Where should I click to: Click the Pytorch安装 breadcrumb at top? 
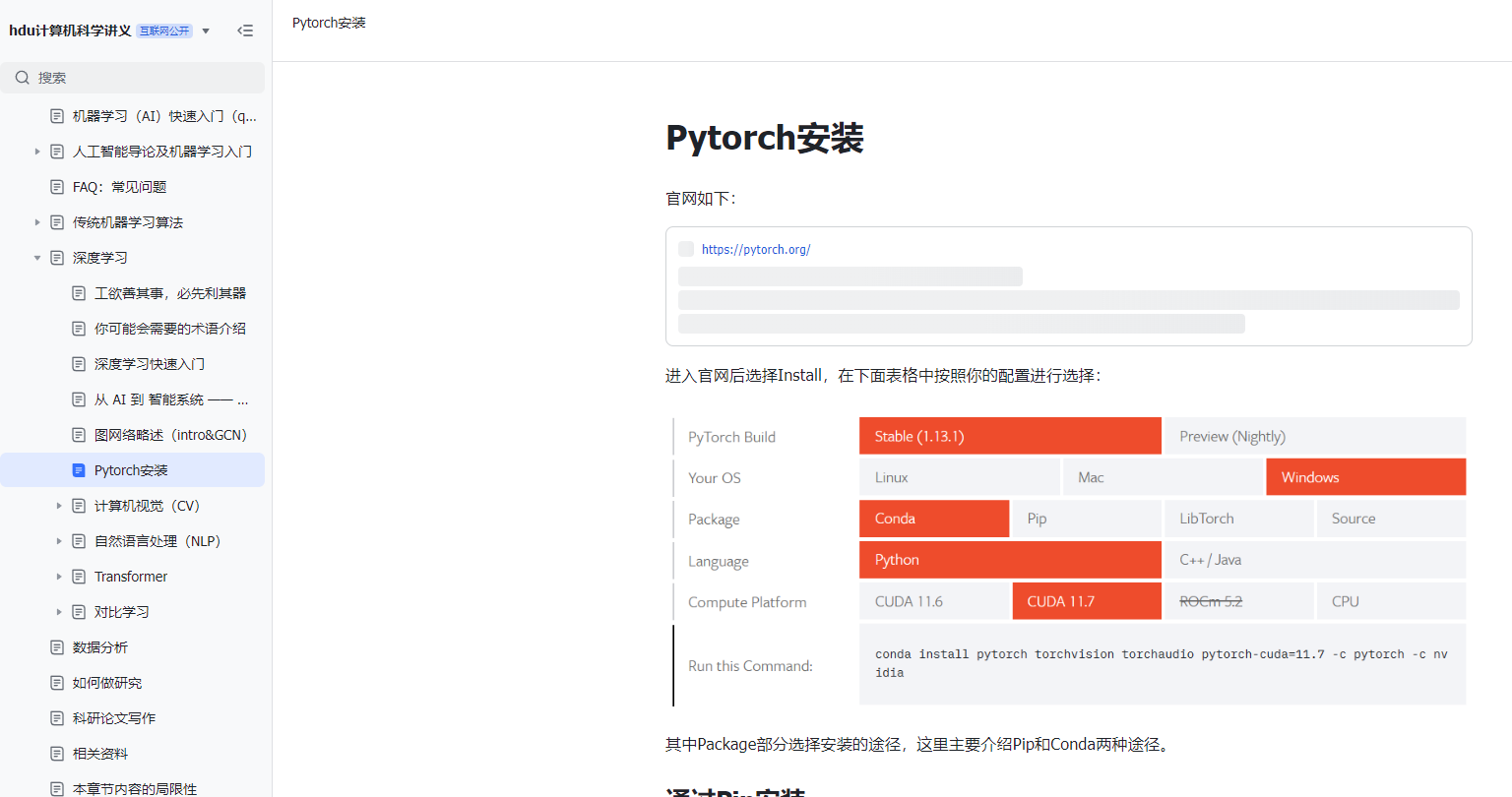click(329, 23)
